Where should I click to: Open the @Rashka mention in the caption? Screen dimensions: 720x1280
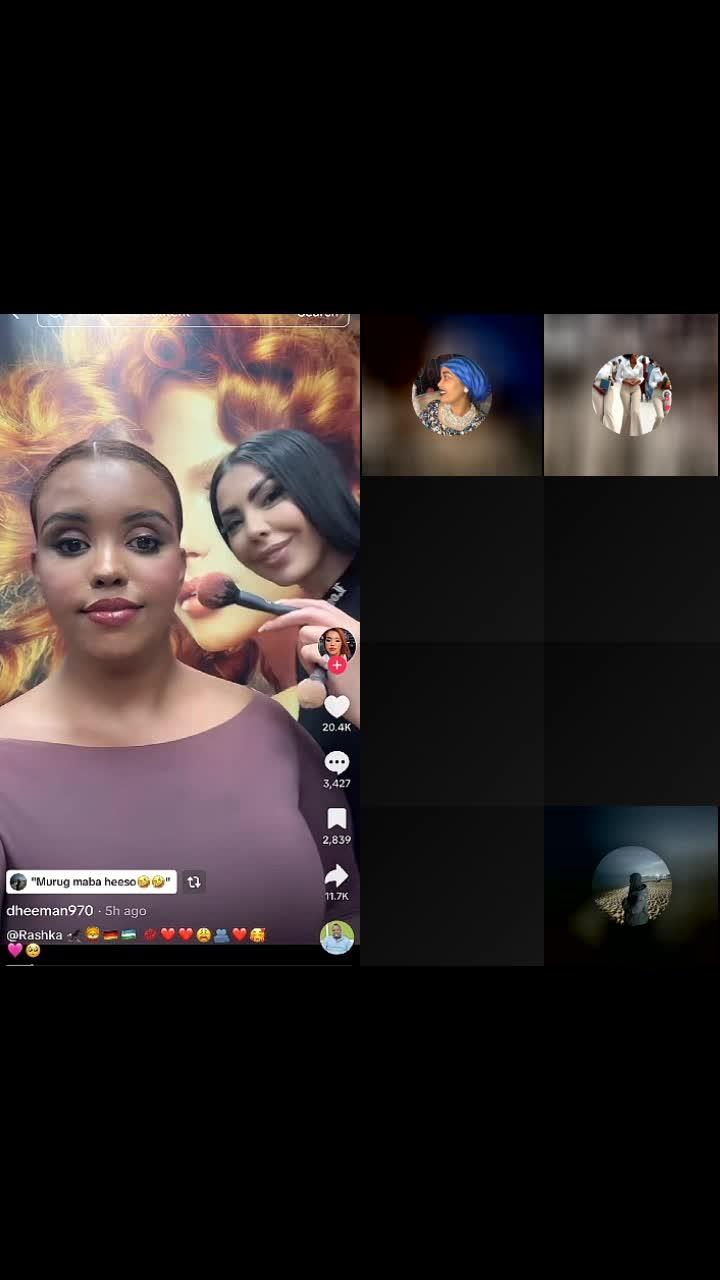click(35, 935)
